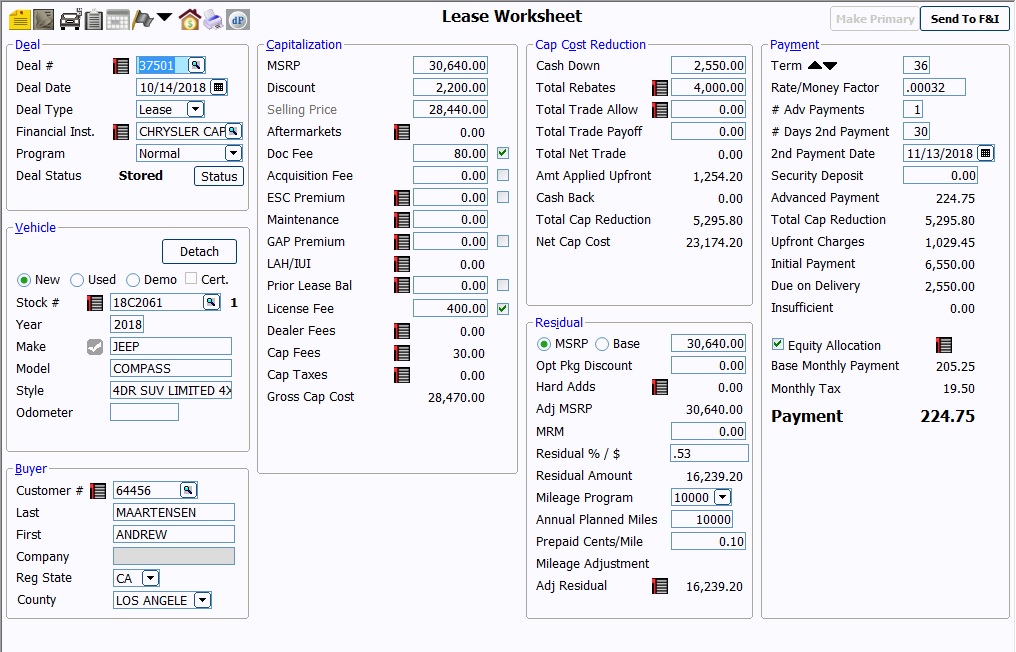Toggle the GAP Premium checkbox
Image resolution: width=1016 pixels, height=652 pixels.
pyautogui.click(x=503, y=241)
